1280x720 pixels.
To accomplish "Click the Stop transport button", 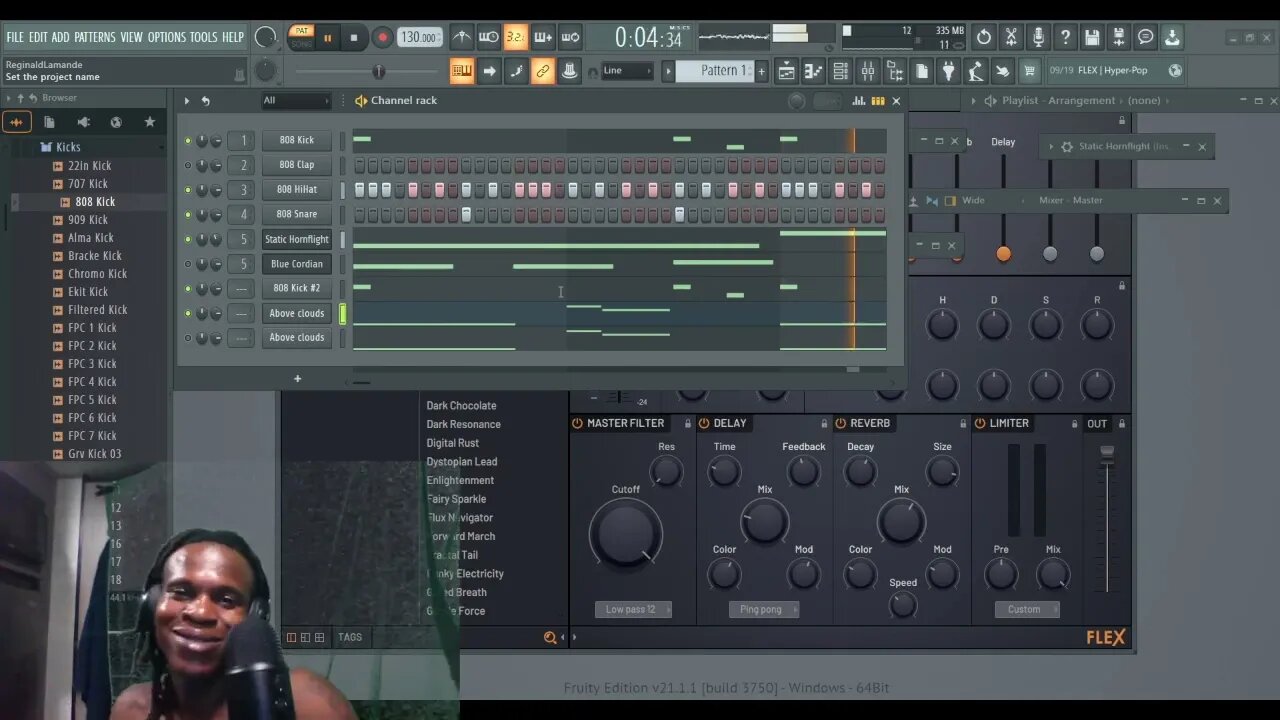I will point(353,38).
